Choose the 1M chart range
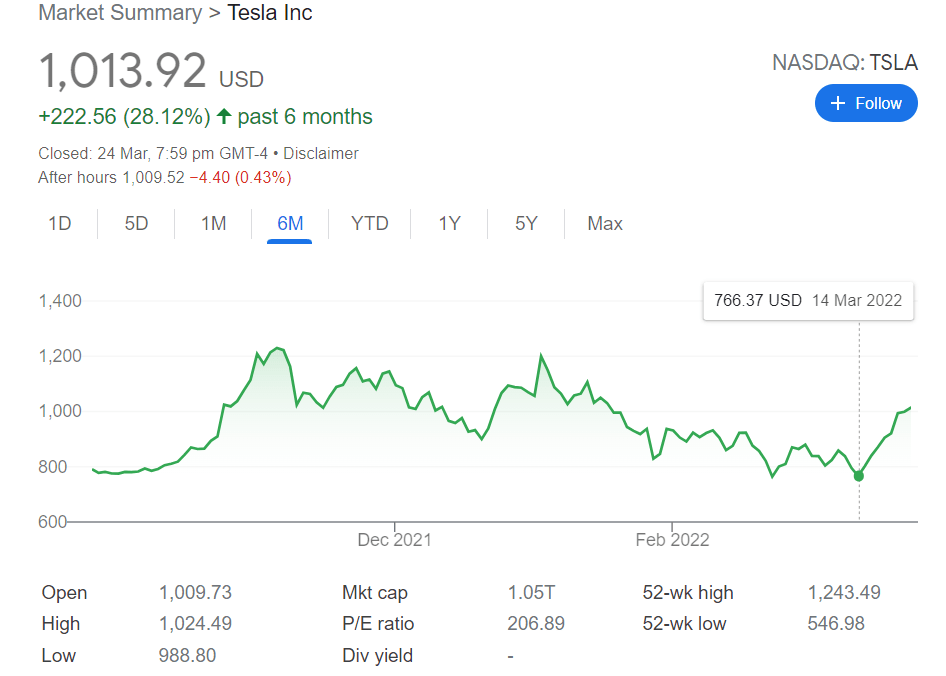 point(213,223)
